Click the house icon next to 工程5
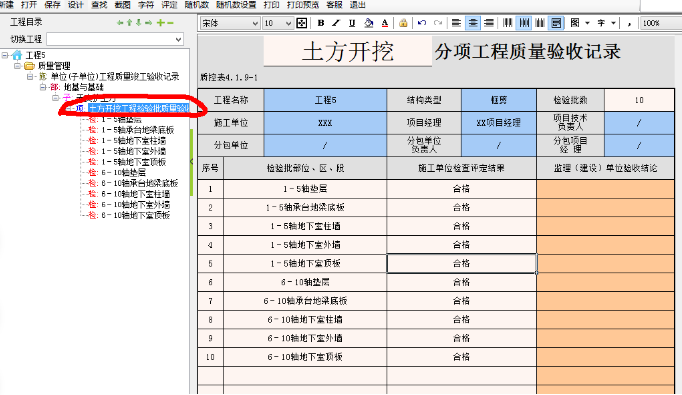The width and height of the screenshot is (682, 395). pyautogui.click(x=17, y=55)
